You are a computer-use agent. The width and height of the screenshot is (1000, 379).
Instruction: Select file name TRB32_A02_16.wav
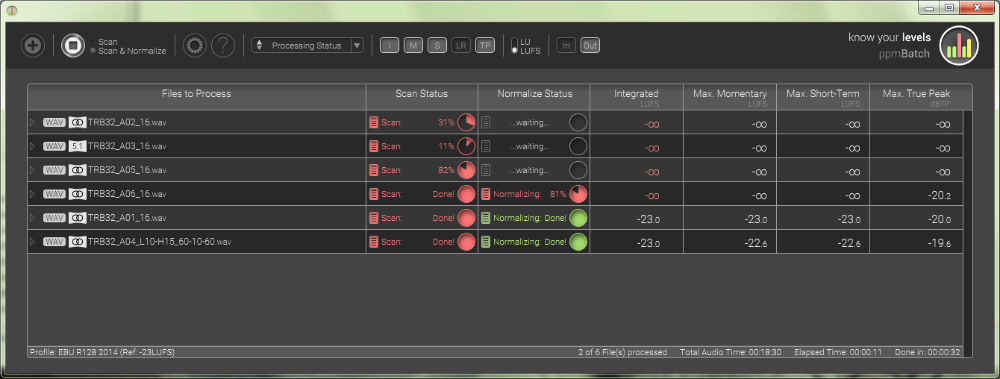click(x=127, y=123)
